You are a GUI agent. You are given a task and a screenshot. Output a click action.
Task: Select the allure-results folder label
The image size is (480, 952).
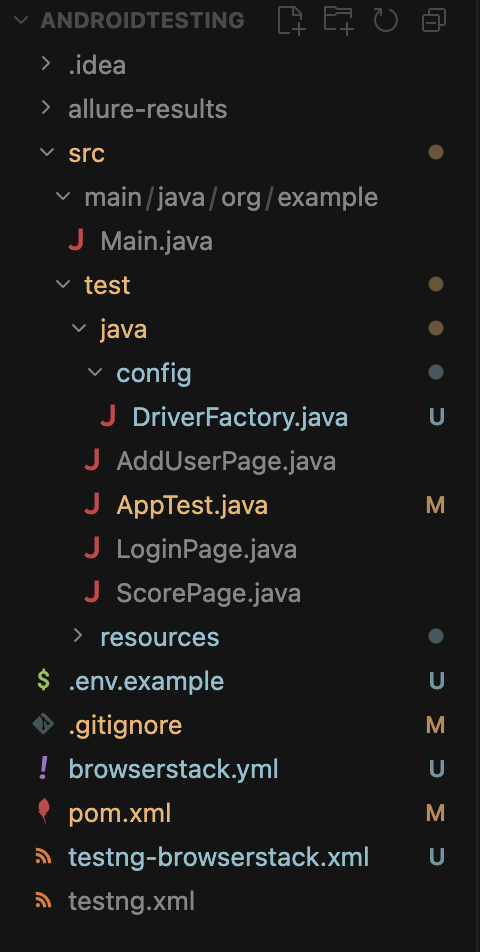[x=147, y=109]
